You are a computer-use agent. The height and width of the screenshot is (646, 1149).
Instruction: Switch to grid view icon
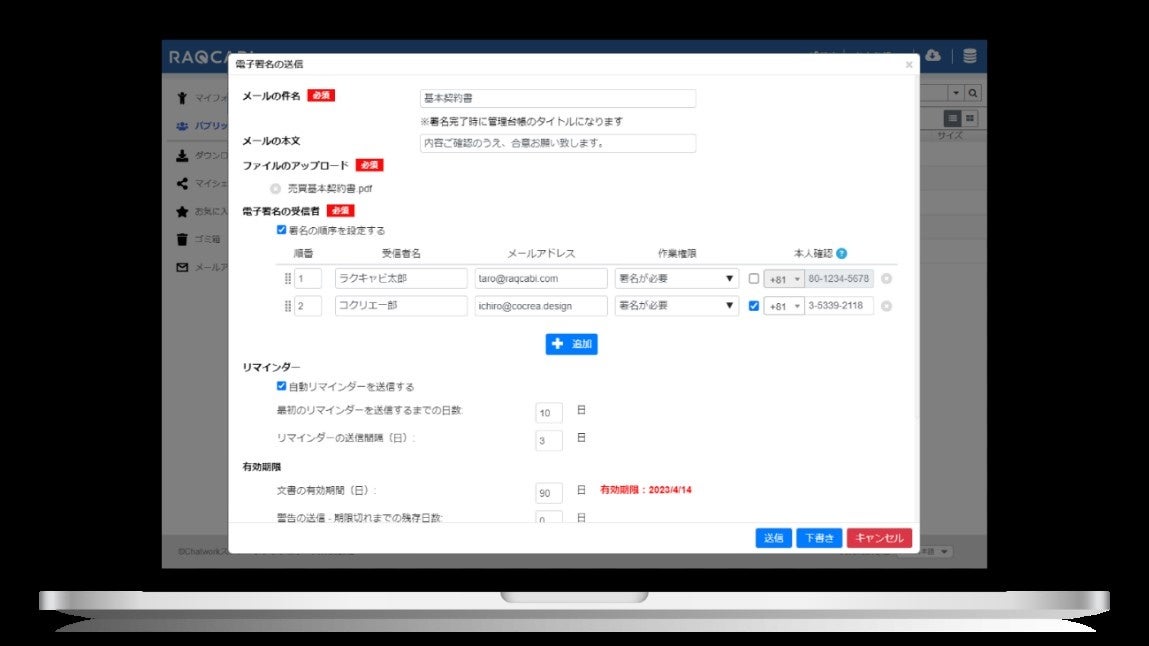[x=969, y=118]
